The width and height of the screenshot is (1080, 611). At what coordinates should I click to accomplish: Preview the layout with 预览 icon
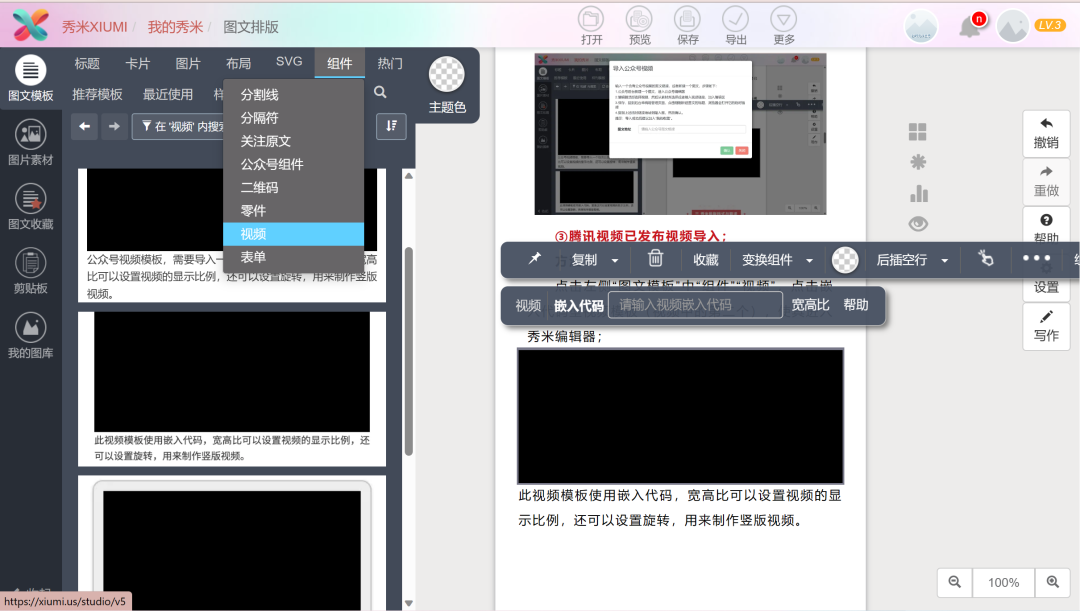[x=639, y=26]
